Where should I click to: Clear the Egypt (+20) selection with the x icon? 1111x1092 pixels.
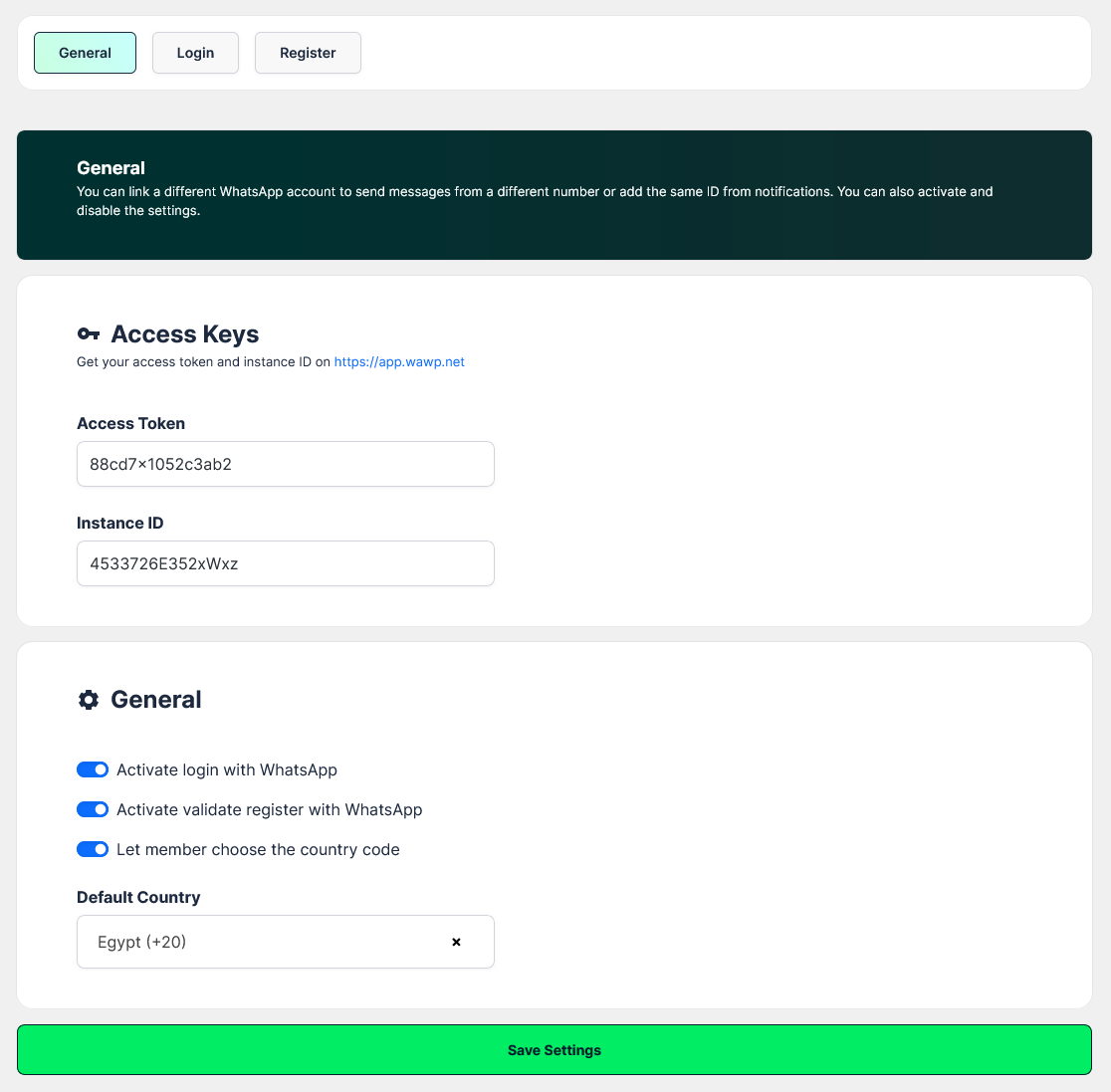point(456,942)
